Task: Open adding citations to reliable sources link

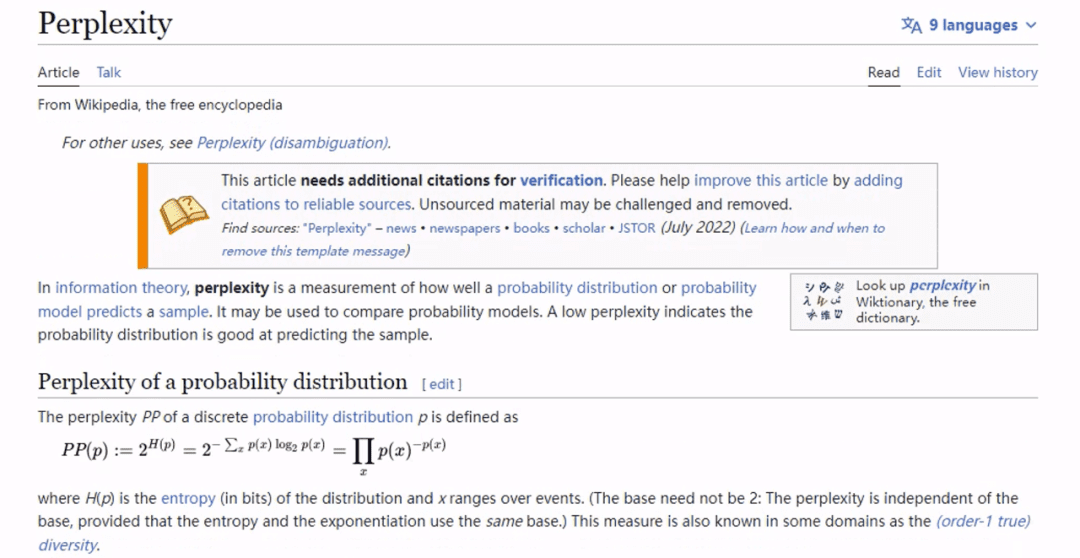Action: 315,205
